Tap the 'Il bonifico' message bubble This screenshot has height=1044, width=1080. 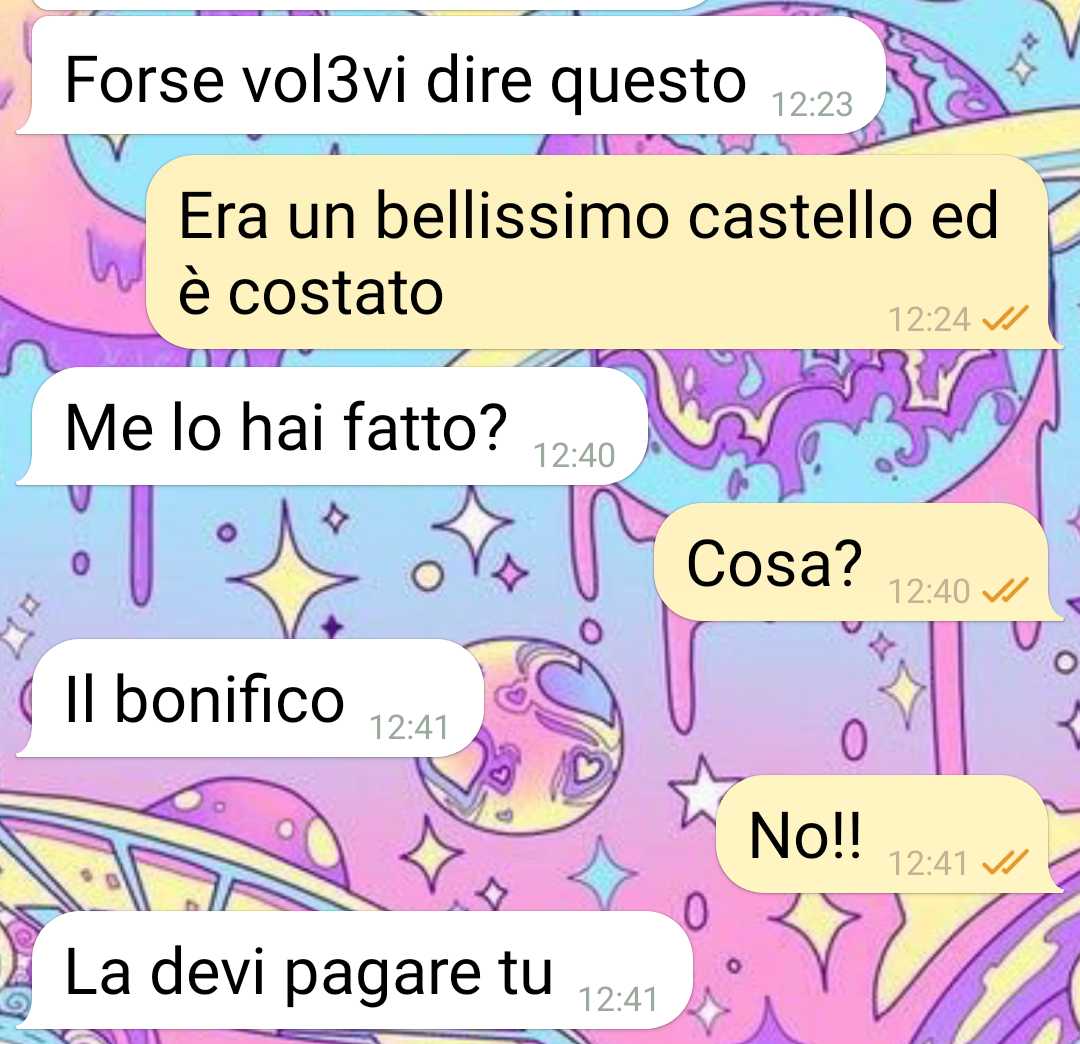pyautogui.click(x=251, y=698)
